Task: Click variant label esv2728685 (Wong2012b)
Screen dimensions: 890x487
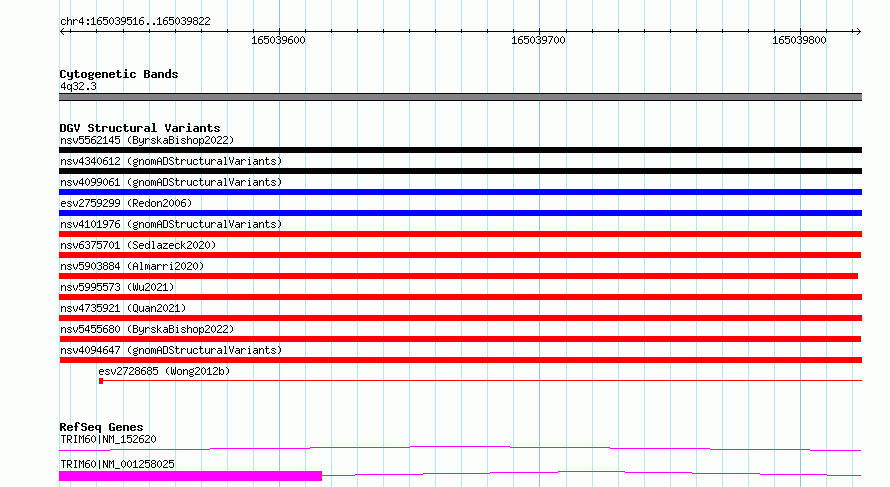Action: pos(164,371)
